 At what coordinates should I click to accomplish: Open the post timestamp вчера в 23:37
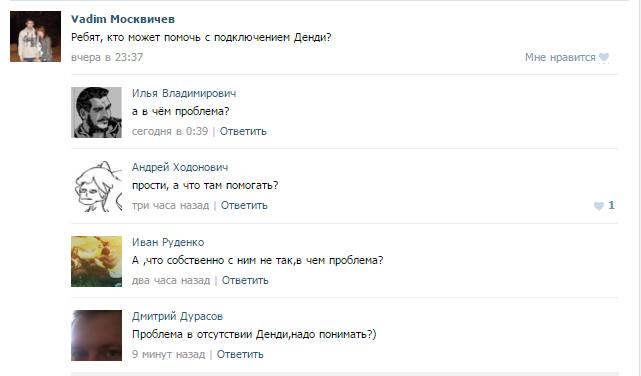pos(107,57)
